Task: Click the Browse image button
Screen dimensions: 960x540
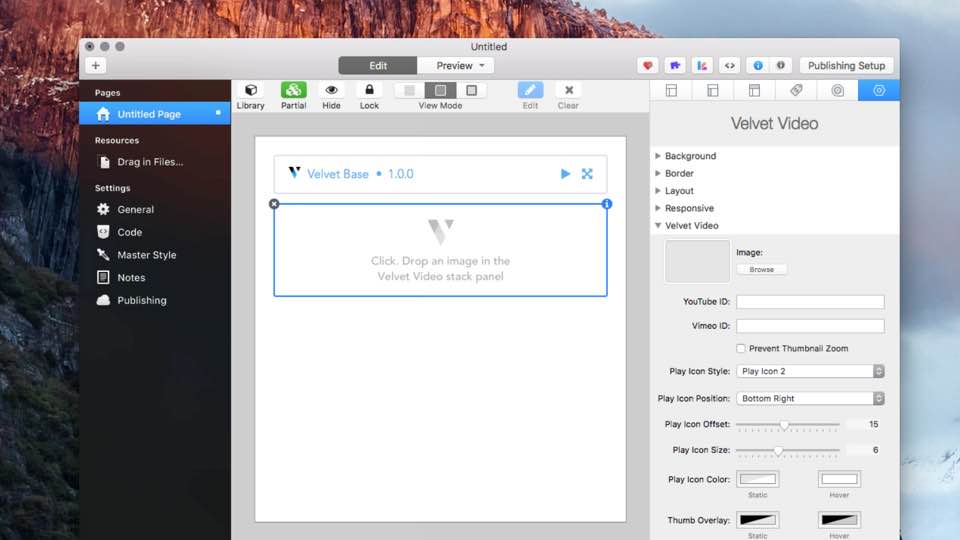Action: pos(762,269)
